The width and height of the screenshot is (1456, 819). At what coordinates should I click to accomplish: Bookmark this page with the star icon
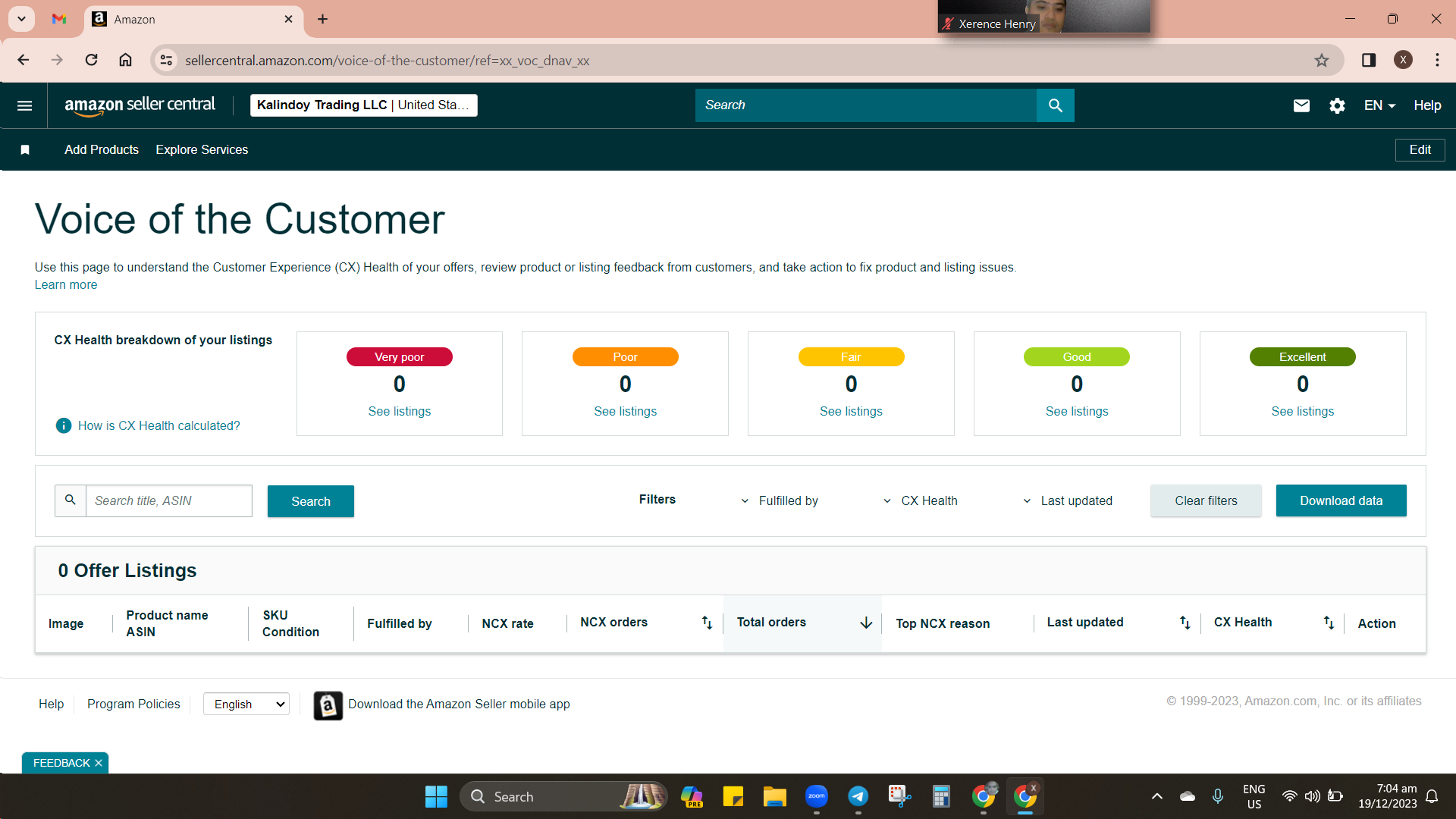click(1322, 61)
